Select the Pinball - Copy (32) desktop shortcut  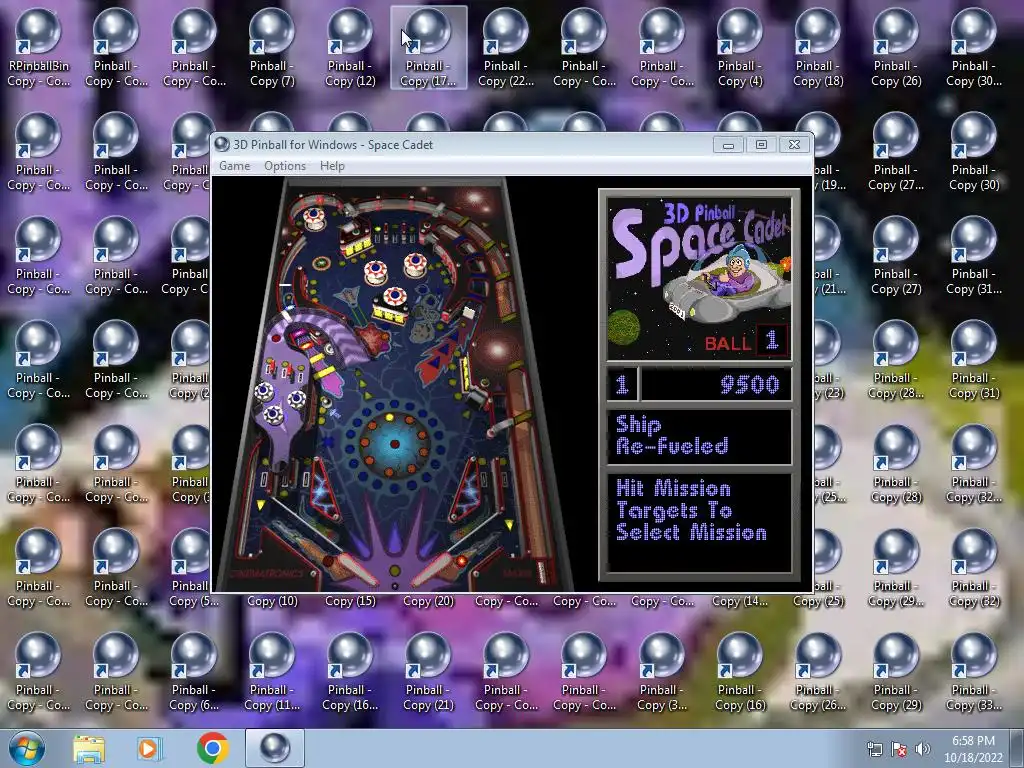tap(974, 567)
